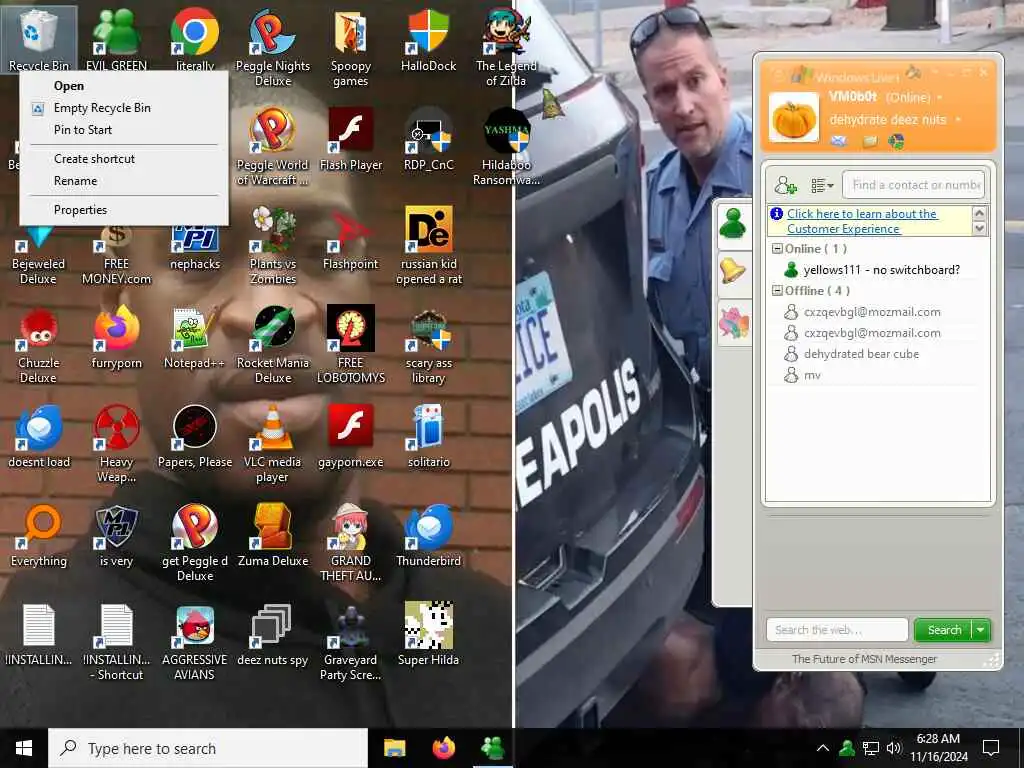Select contact yellows111 - no switchboard?
1024x768 pixels.
(881, 270)
